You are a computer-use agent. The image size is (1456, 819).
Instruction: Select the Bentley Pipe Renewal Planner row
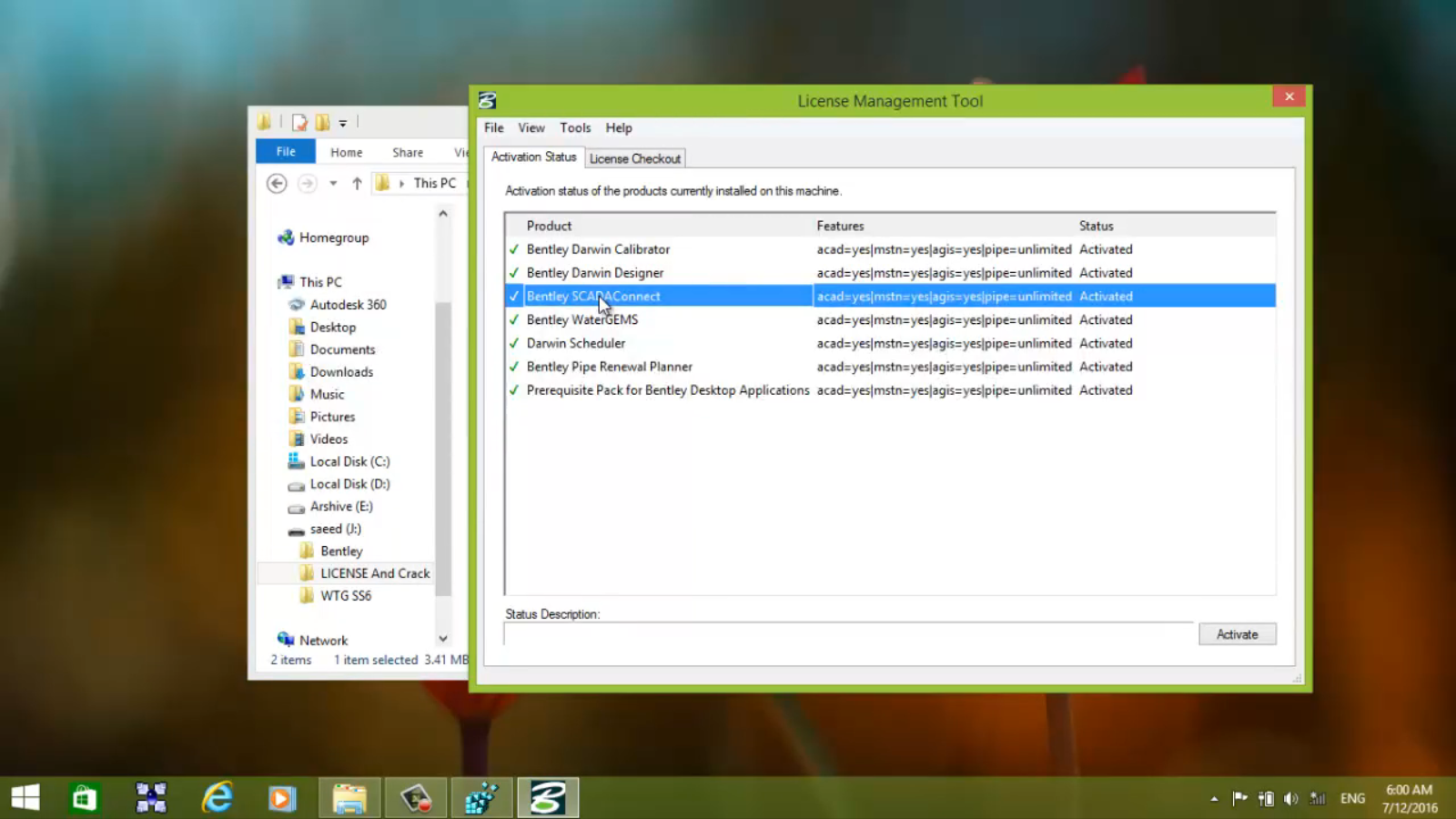coord(890,367)
